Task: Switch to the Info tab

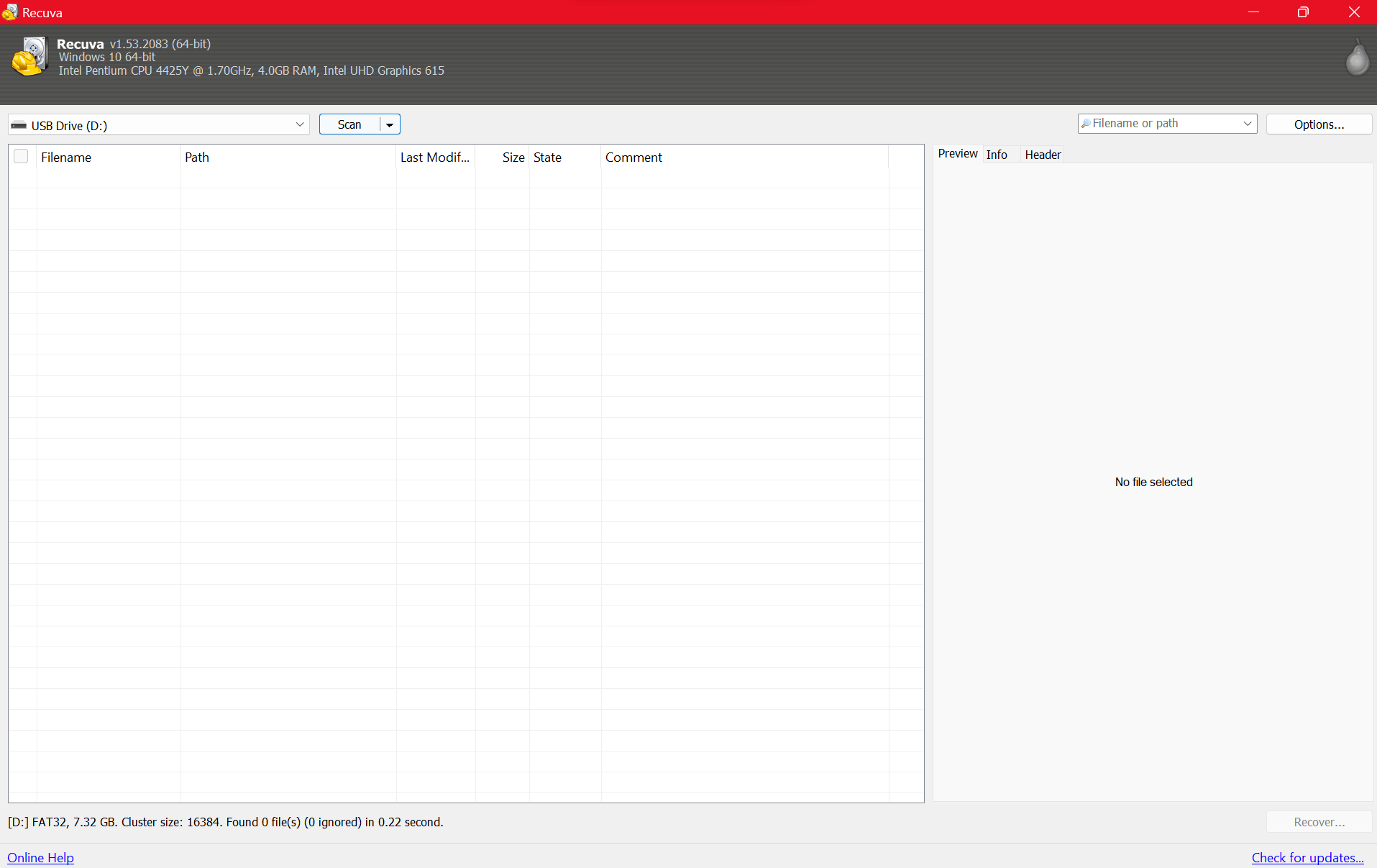Action: (997, 155)
